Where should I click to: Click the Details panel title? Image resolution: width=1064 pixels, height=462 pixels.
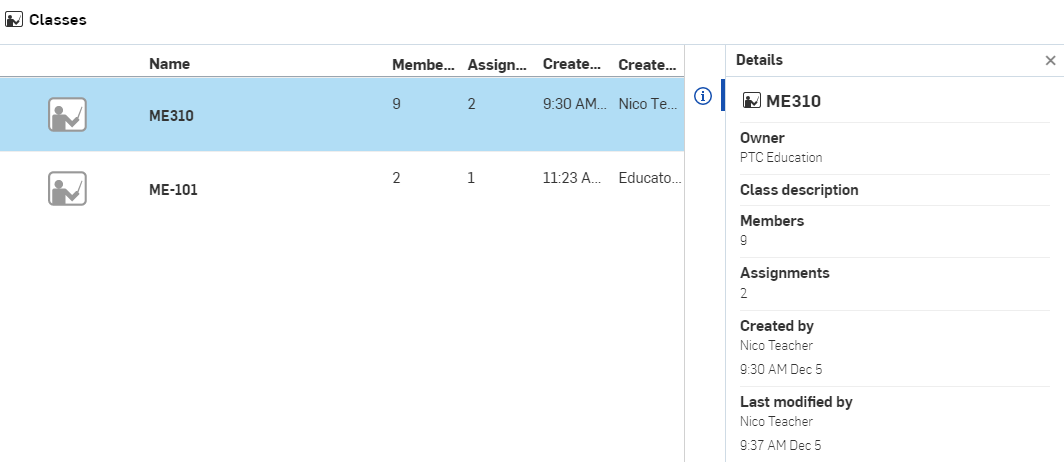(x=759, y=61)
